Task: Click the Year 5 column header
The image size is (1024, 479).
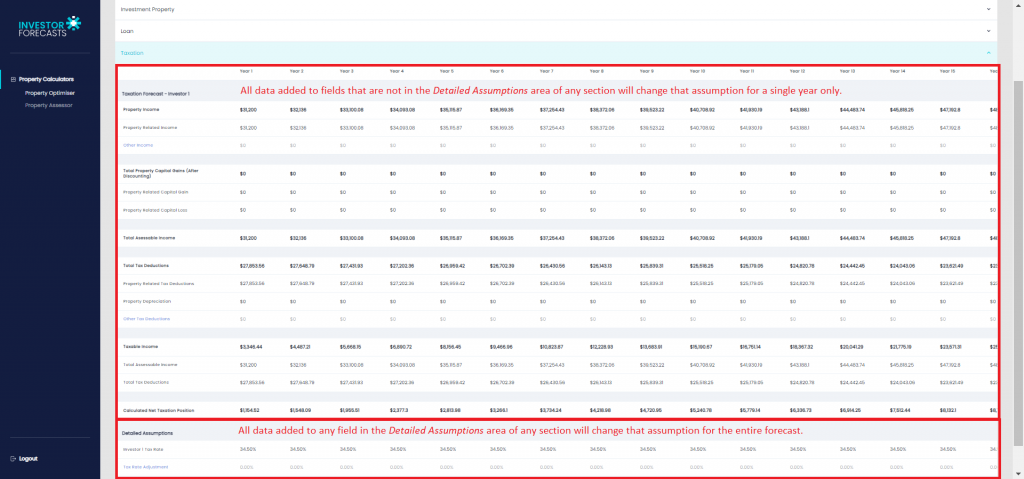Action: coord(446,71)
